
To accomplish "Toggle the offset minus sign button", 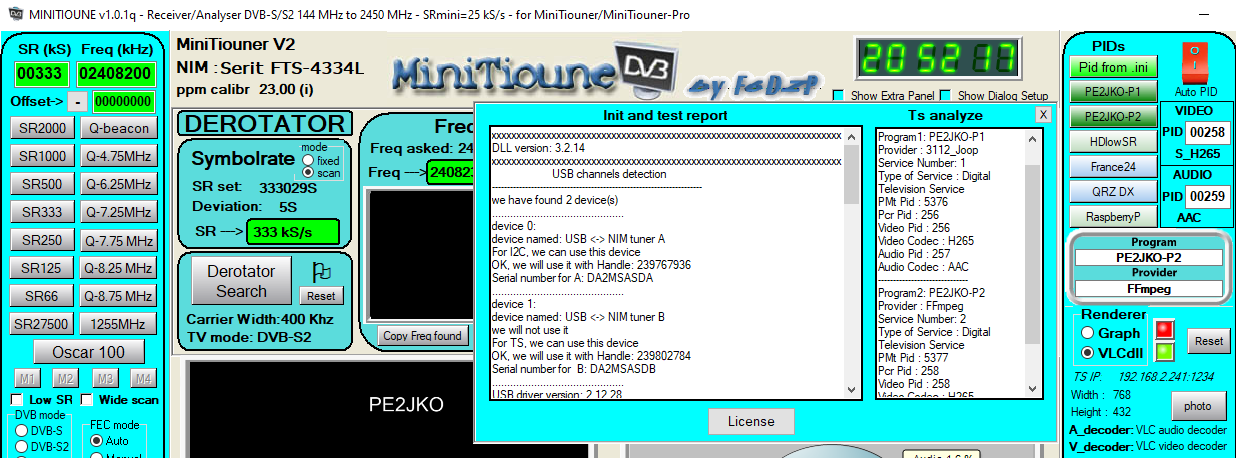I will 78,102.
